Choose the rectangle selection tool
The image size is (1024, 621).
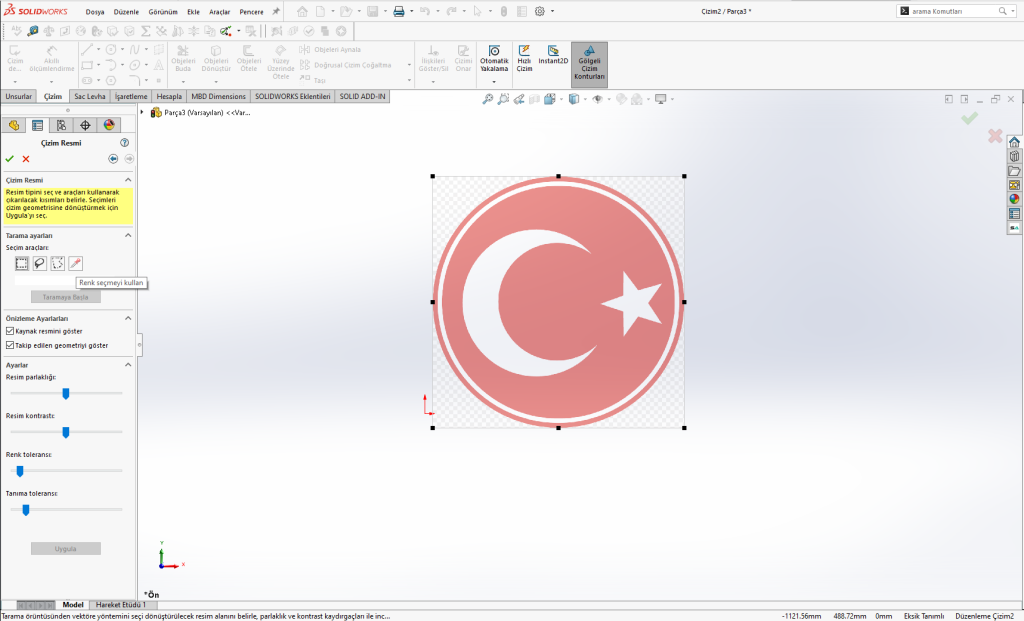coord(22,263)
